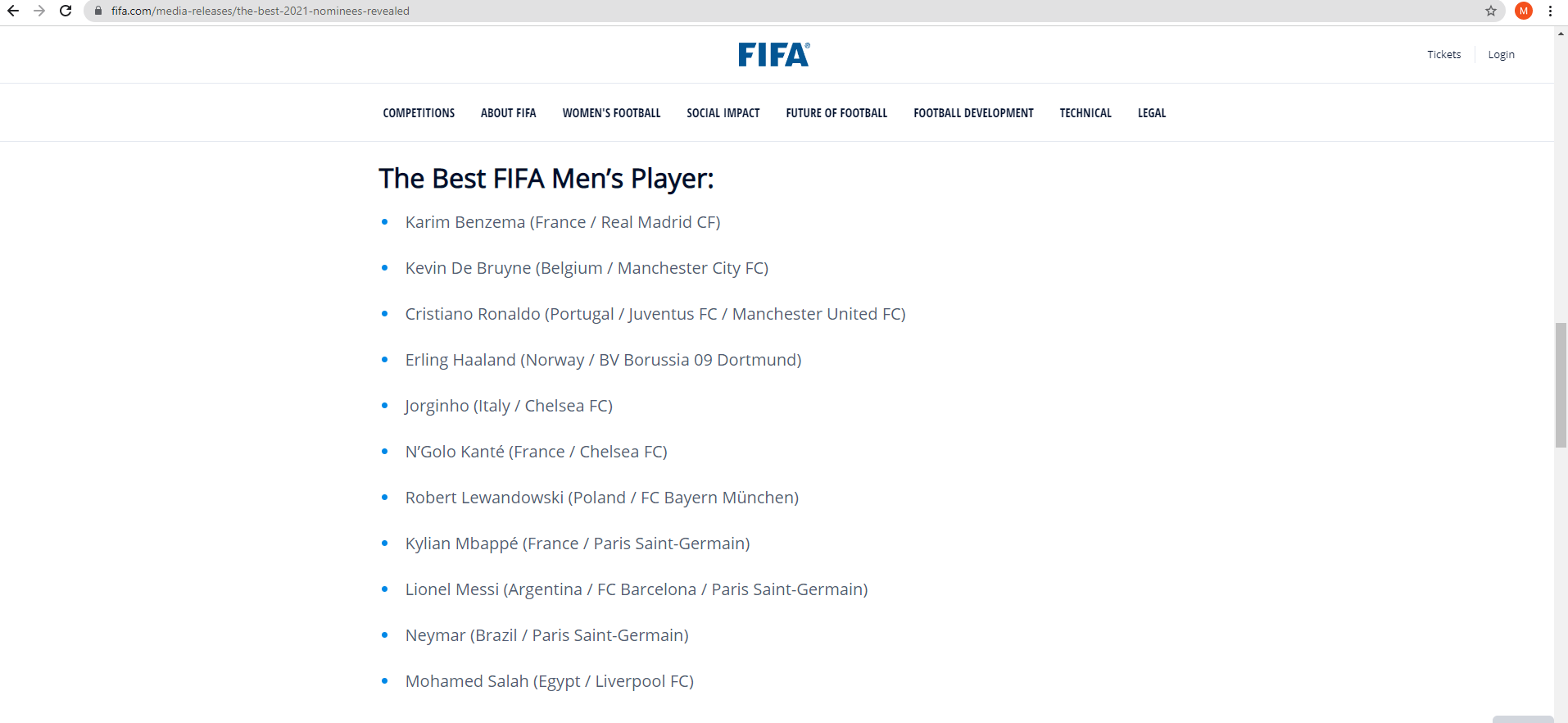Open Future of Football menu
Screen dimensions: 1568x723
click(836, 113)
